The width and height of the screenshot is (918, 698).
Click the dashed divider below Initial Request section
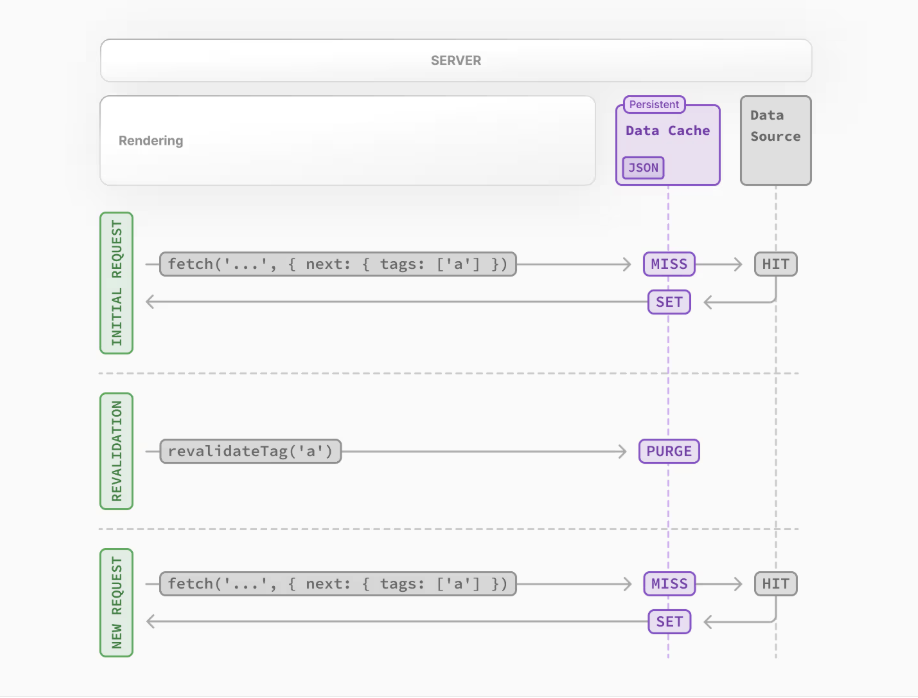(448, 373)
